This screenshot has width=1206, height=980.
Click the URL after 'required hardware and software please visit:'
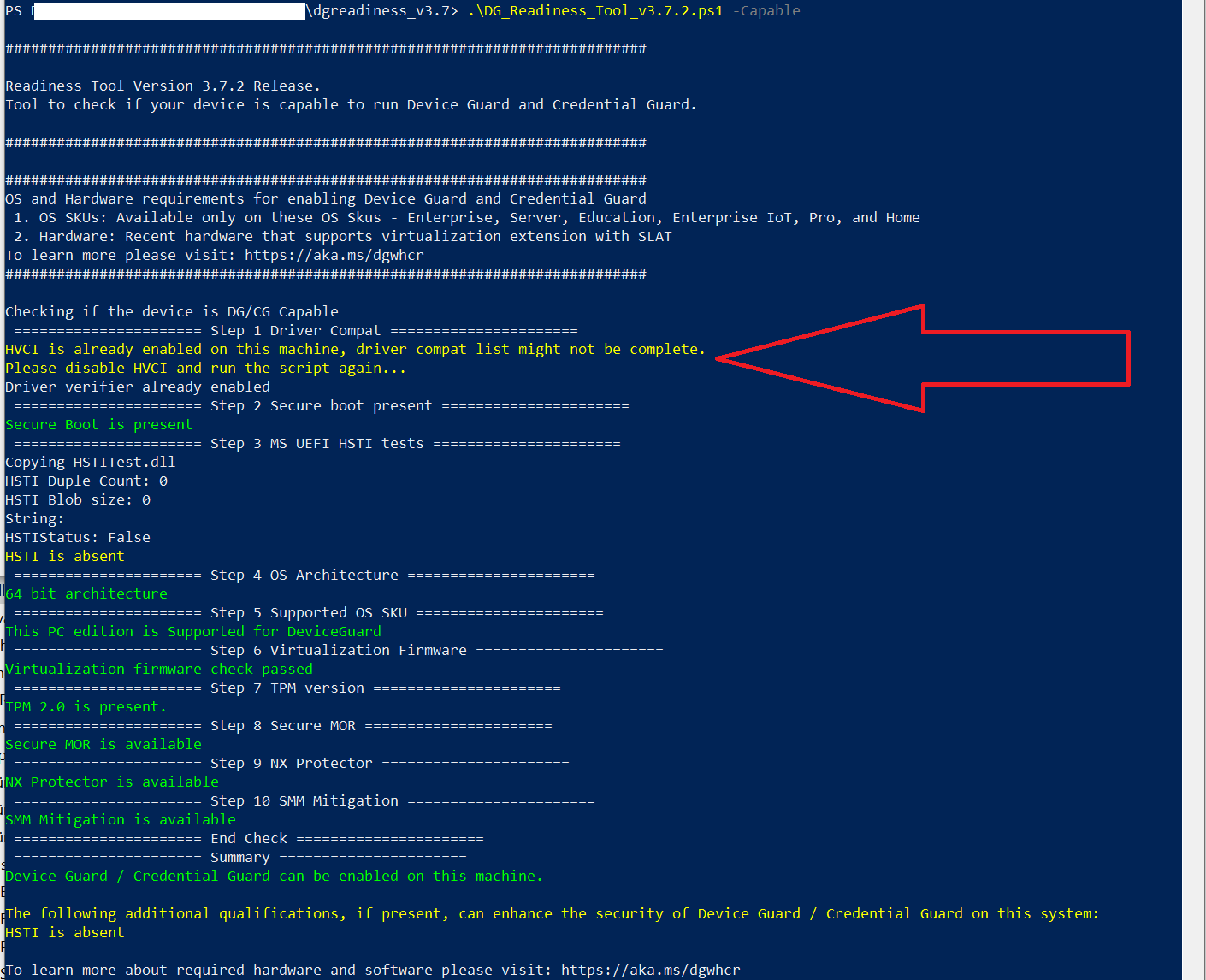tap(651, 970)
